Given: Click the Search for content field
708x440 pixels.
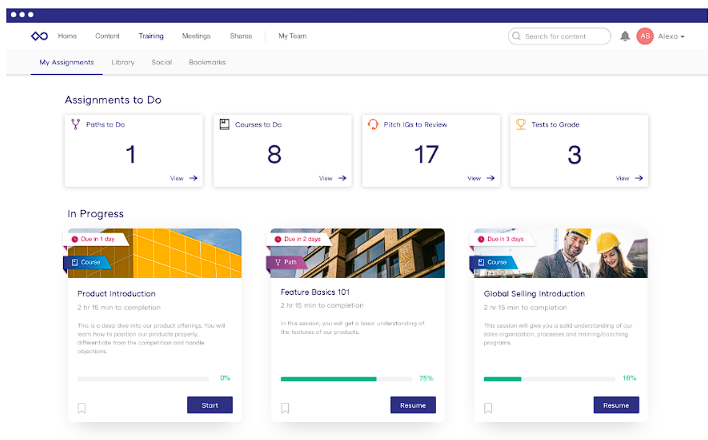Looking at the screenshot, I should pyautogui.click(x=565, y=36).
